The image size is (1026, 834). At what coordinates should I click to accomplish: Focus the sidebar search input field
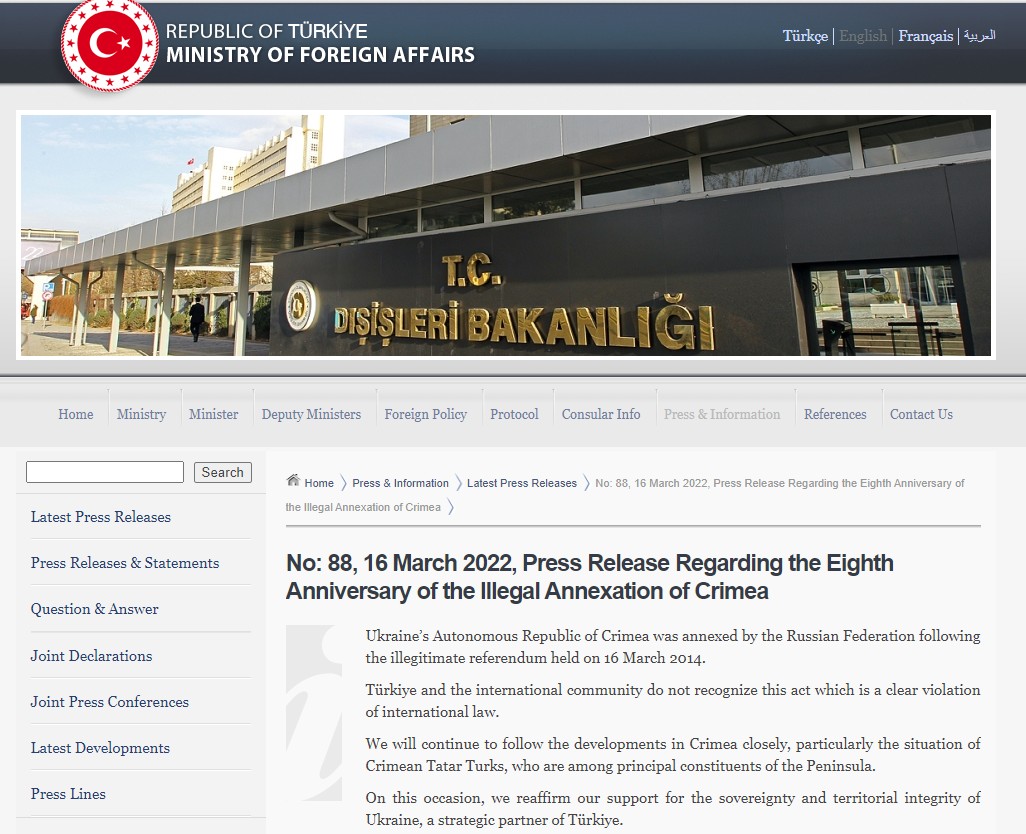(x=105, y=472)
